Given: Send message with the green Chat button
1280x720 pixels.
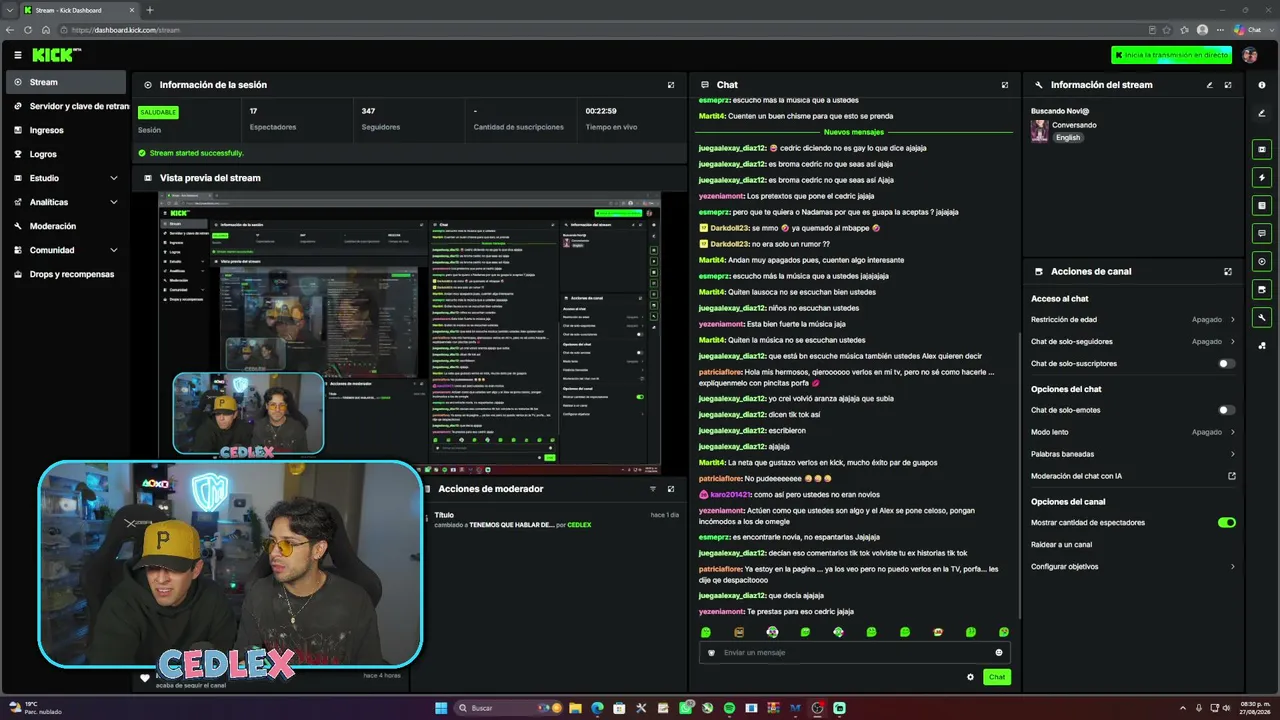Looking at the screenshot, I should (x=997, y=677).
